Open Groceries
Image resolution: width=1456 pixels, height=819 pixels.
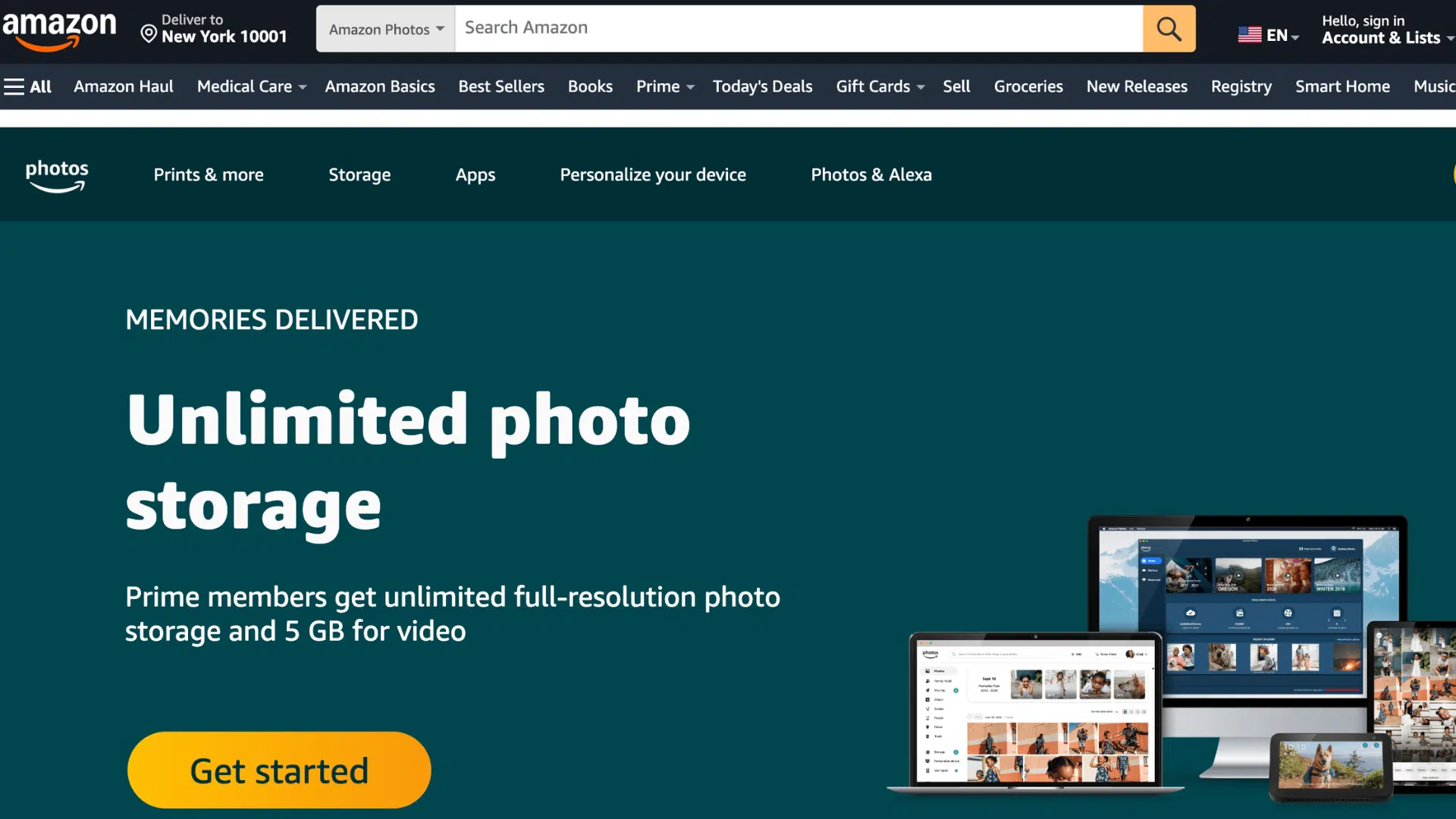[x=1028, y=86]
